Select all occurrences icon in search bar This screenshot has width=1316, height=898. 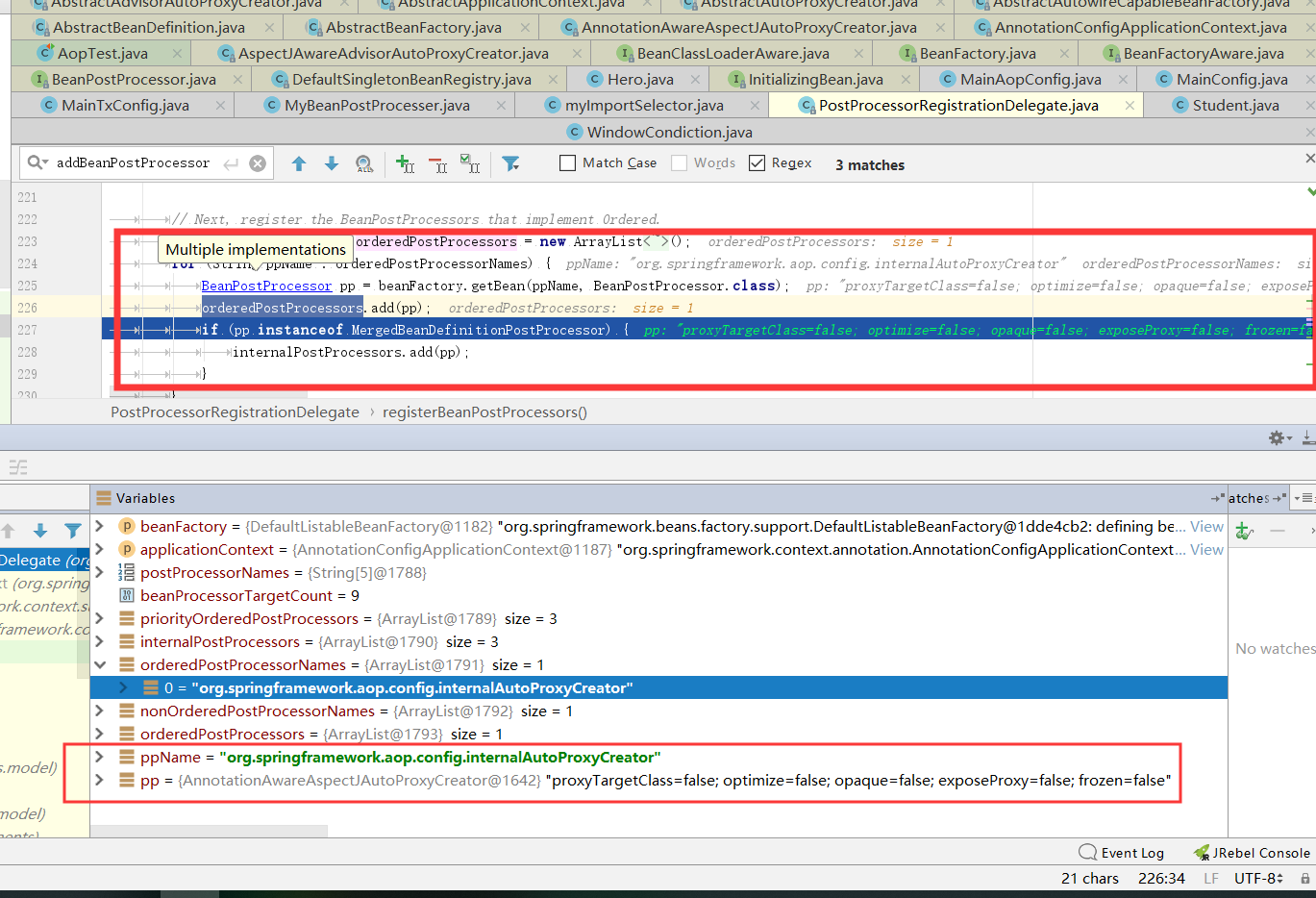(470, 164)
